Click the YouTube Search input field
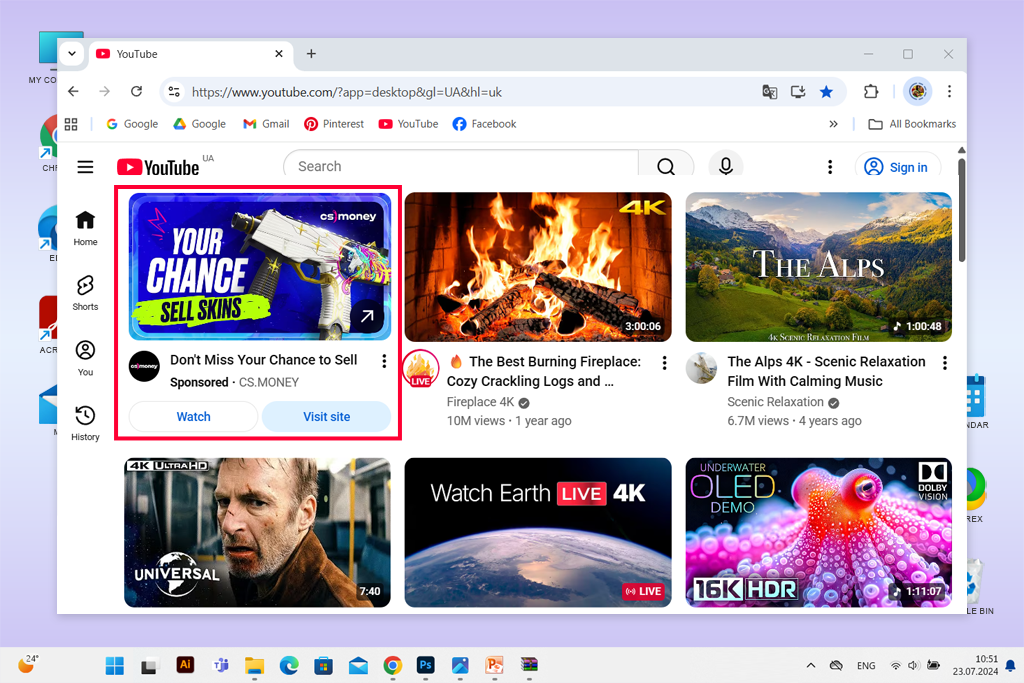1024x683 pixels. click(460, 166)
